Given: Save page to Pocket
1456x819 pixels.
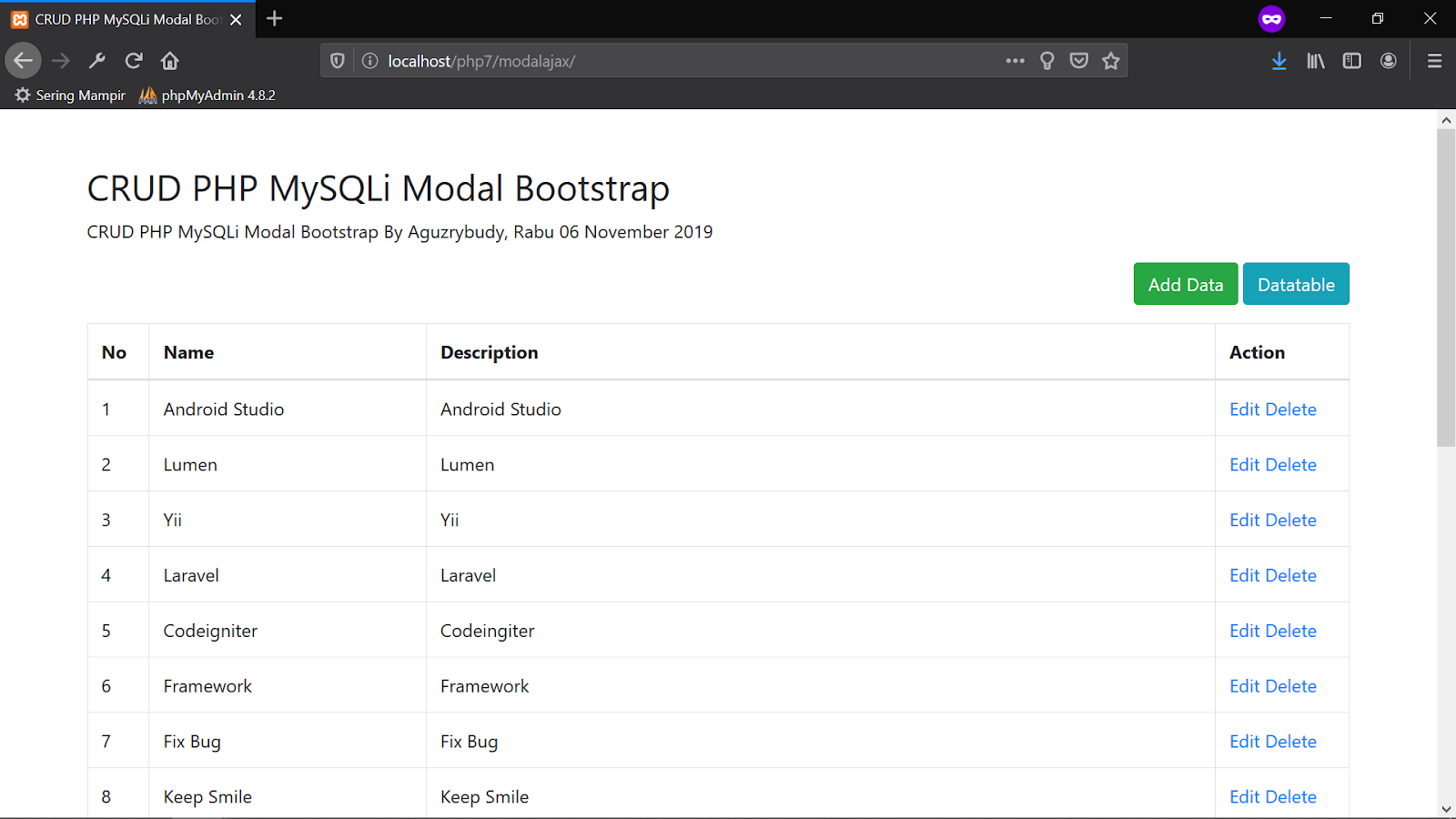Looking at the screenshot, I should click(1079, 61).
